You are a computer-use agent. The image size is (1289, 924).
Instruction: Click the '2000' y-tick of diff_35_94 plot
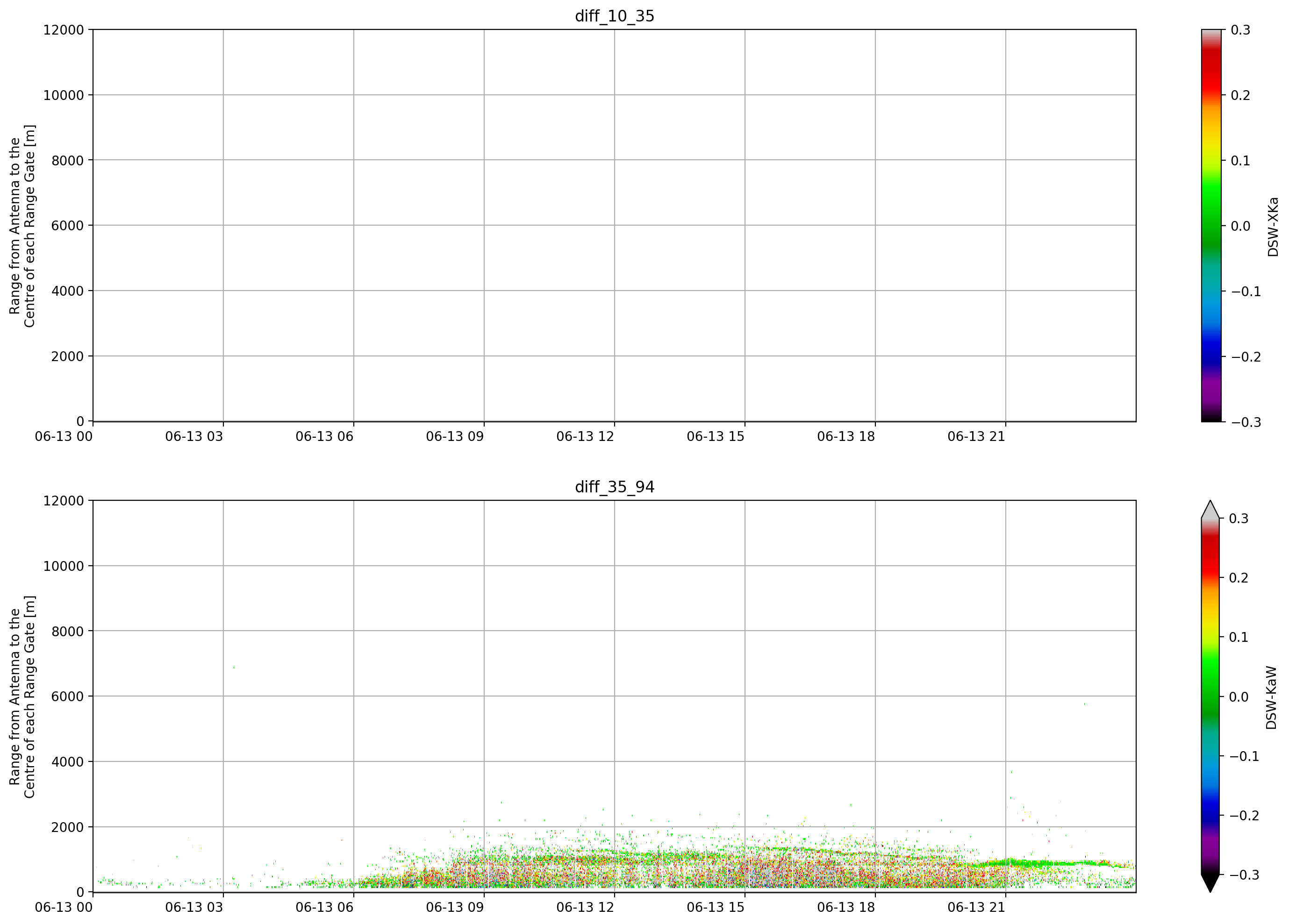68,827
